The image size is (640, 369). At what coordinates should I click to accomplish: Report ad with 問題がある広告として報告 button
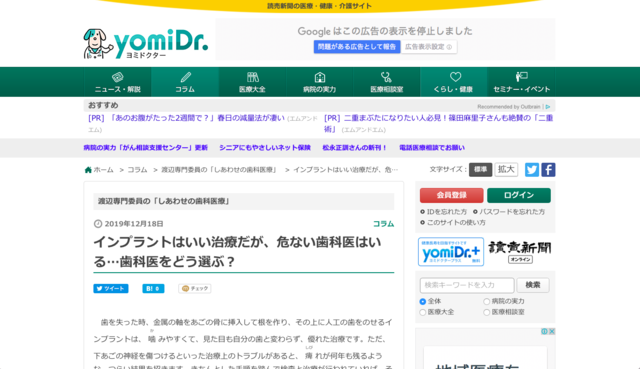coord(357,47)
